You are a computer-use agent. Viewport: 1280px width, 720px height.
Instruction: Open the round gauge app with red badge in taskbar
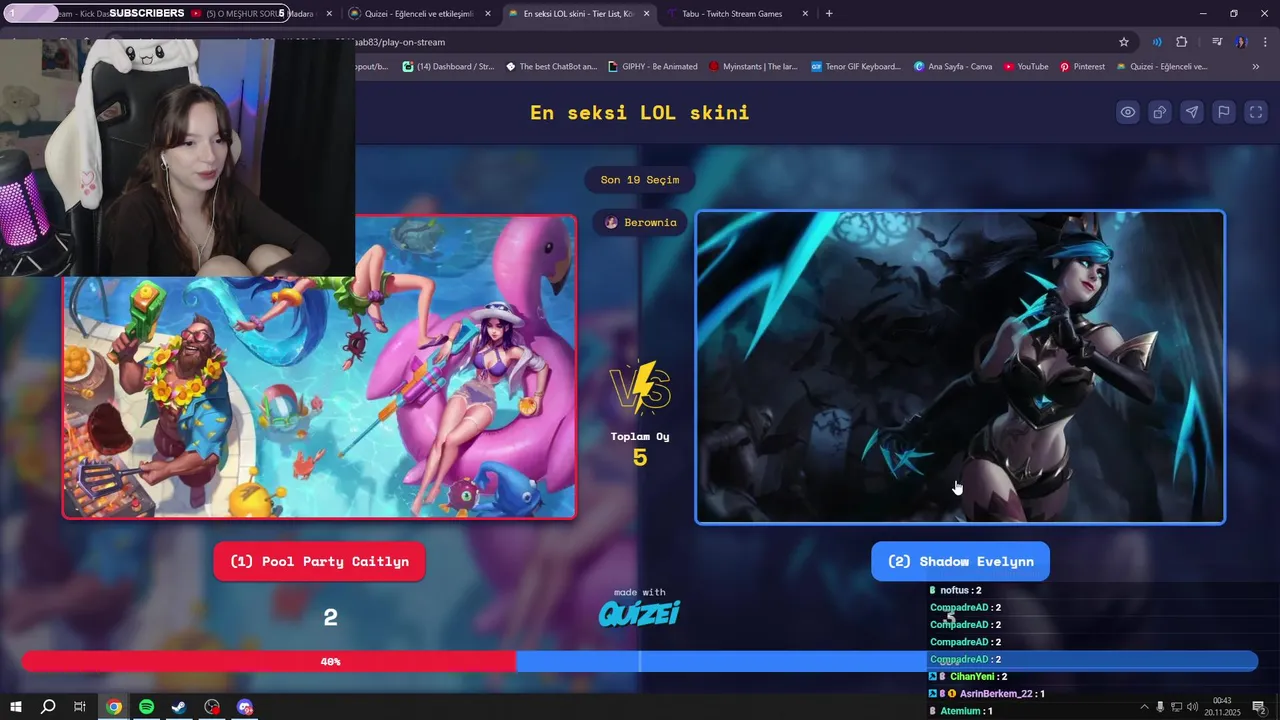click(x=212, y=707)
